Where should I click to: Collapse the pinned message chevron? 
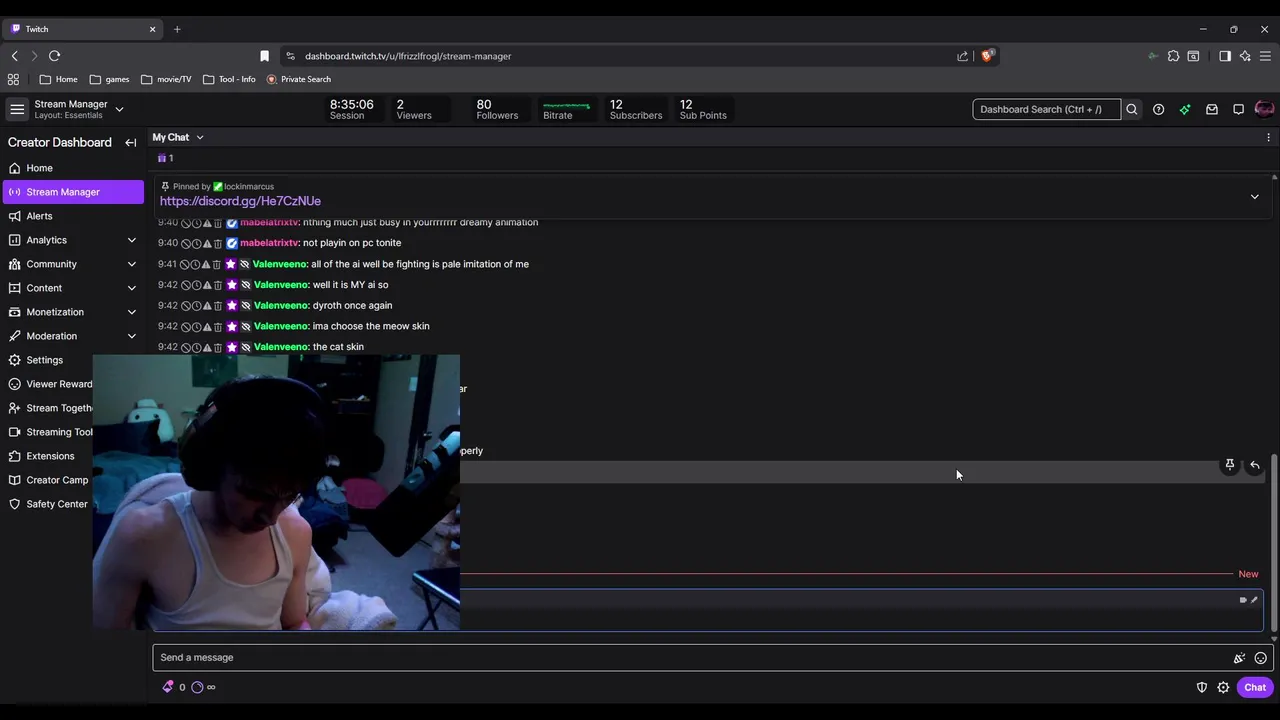click(x=1254, y=197)
